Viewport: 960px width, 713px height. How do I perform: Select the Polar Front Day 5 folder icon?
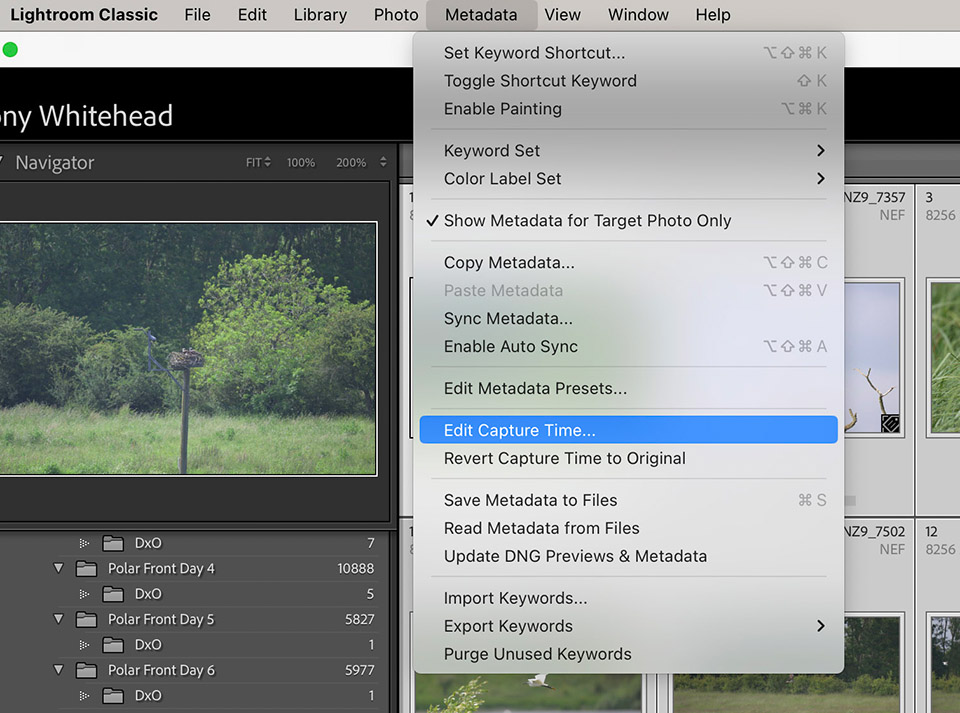pos(86,619)
